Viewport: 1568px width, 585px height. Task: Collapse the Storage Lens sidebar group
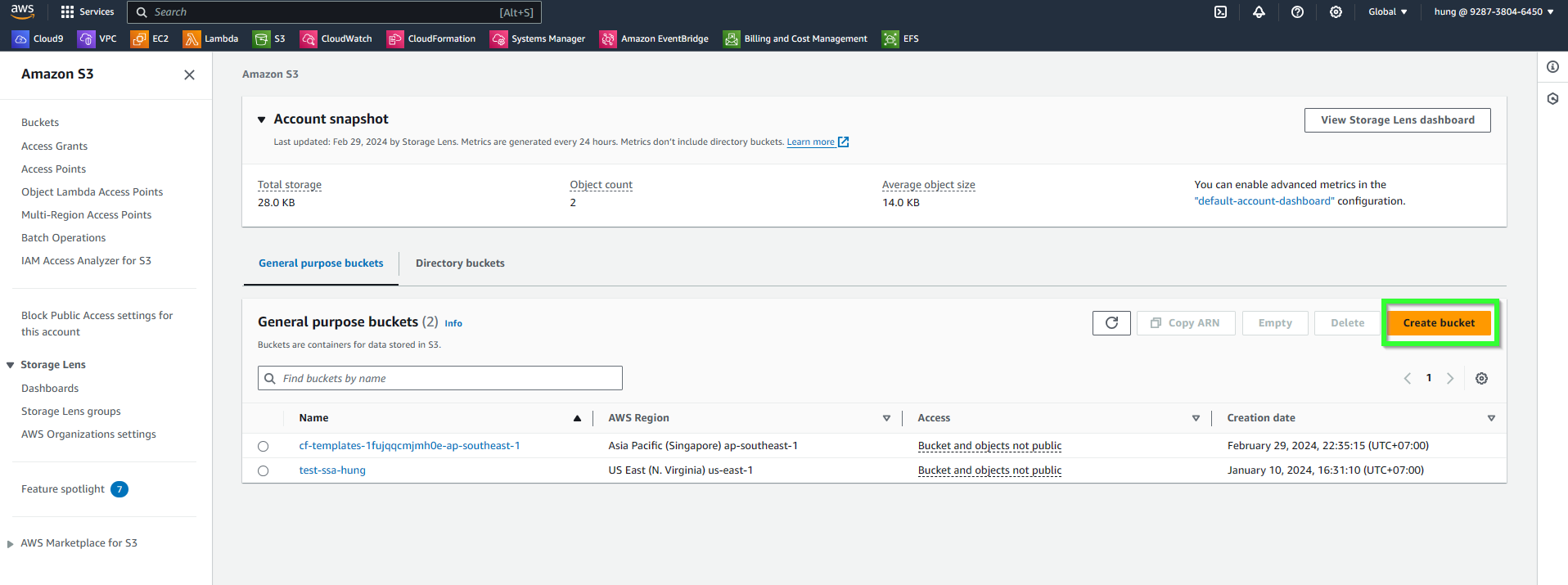pos(11,365)
